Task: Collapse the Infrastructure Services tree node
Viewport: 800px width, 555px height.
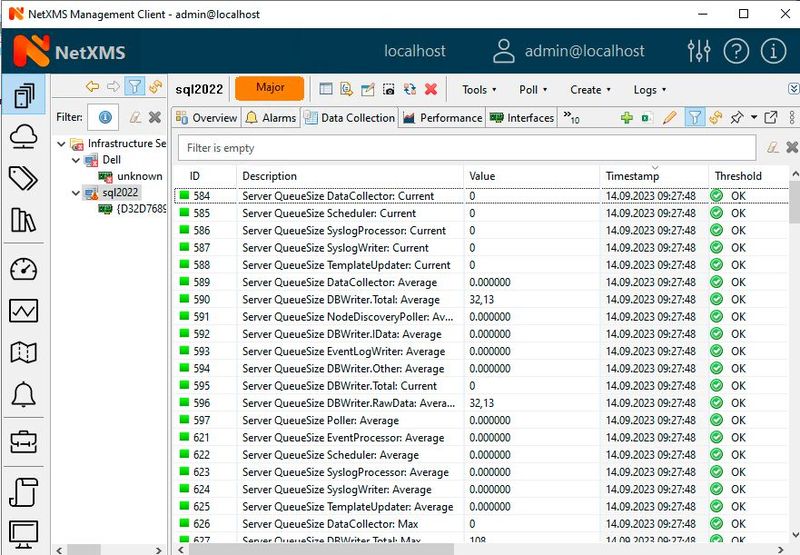Action: point(61,144)
